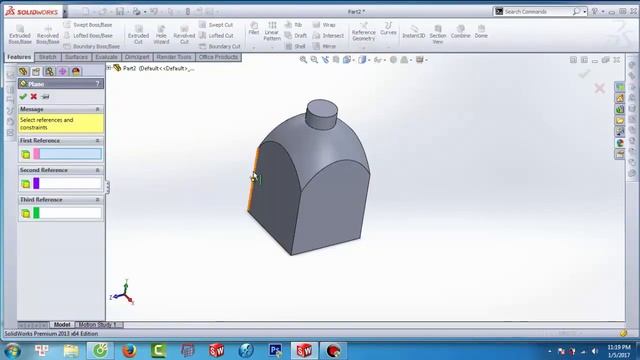Open the PropertyManager panel tab

pyautogui.click(x=36, y=71)
